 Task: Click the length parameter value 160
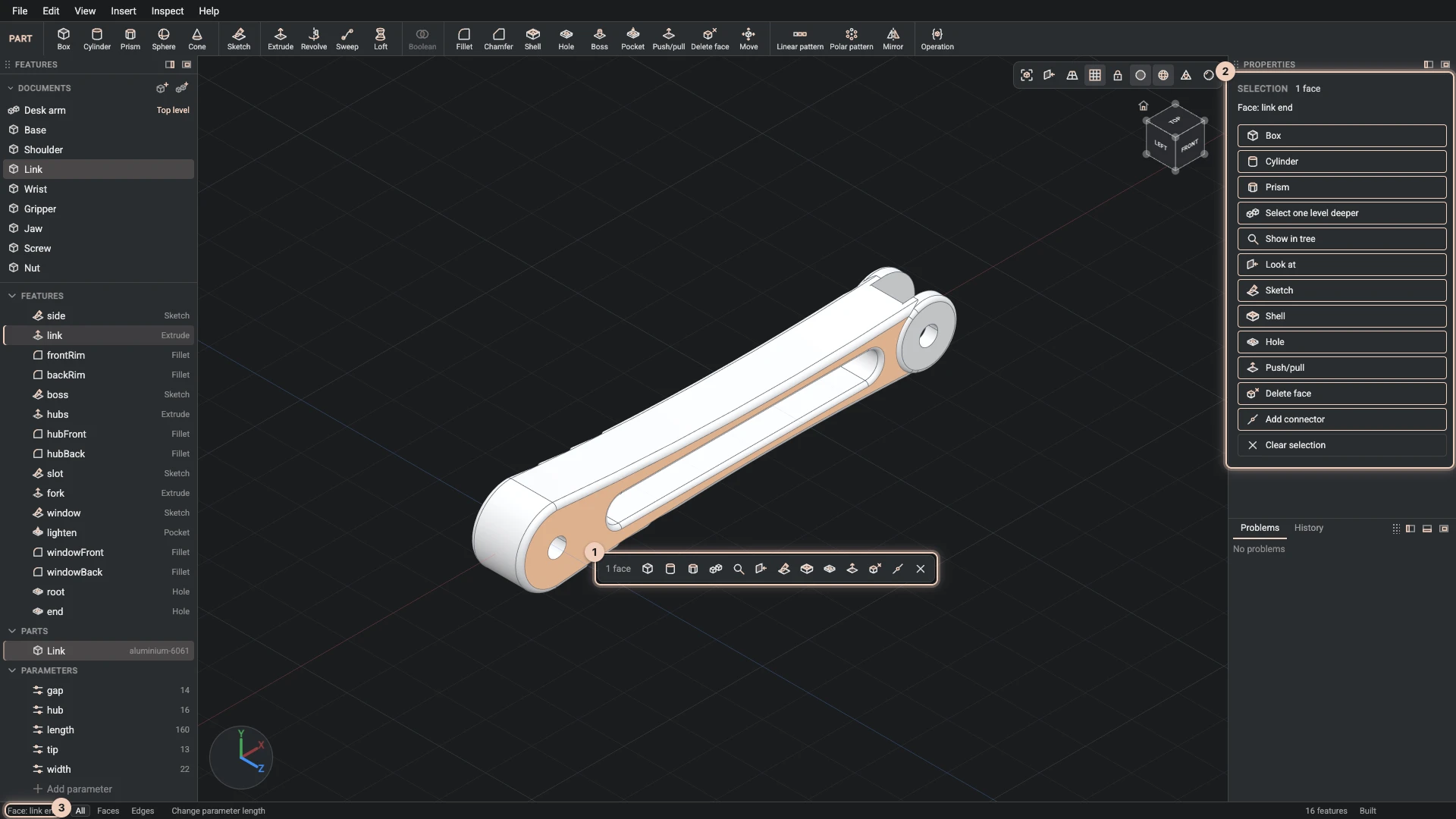point(182,730)
